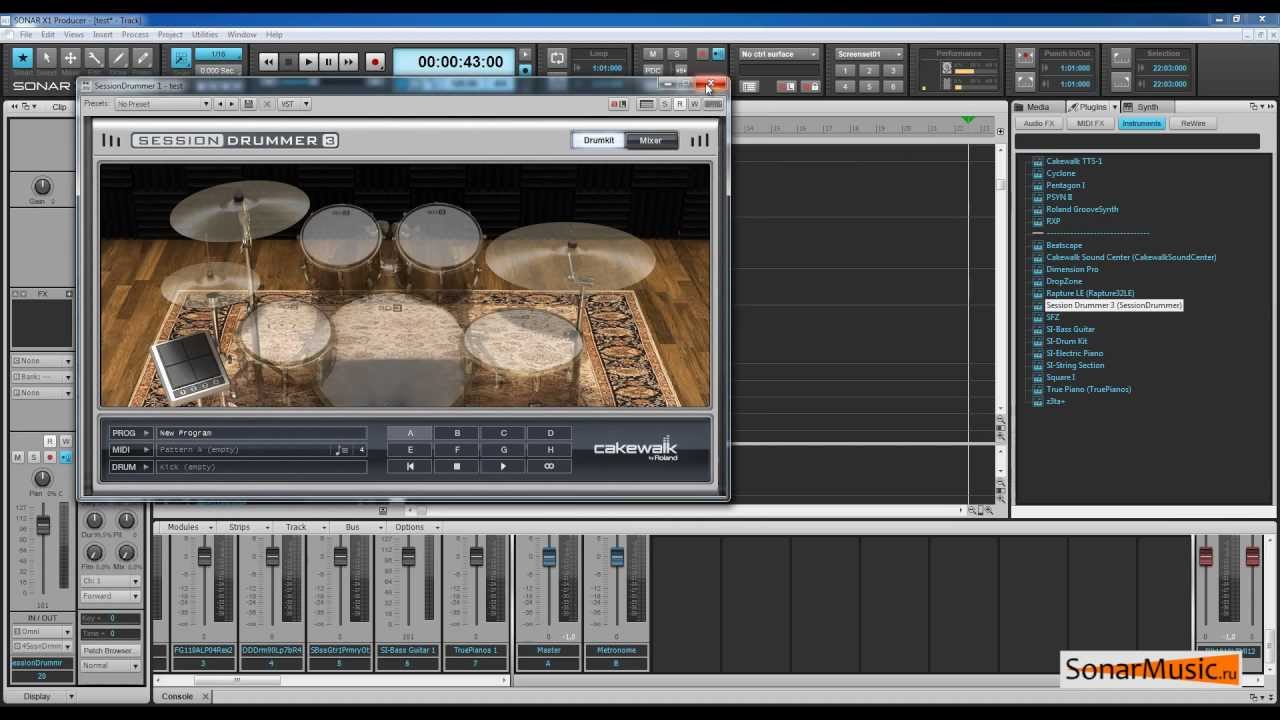This screenshot has height=720, width=1280.
Task: Select the arrow Select tool
Action: [46, 59]
